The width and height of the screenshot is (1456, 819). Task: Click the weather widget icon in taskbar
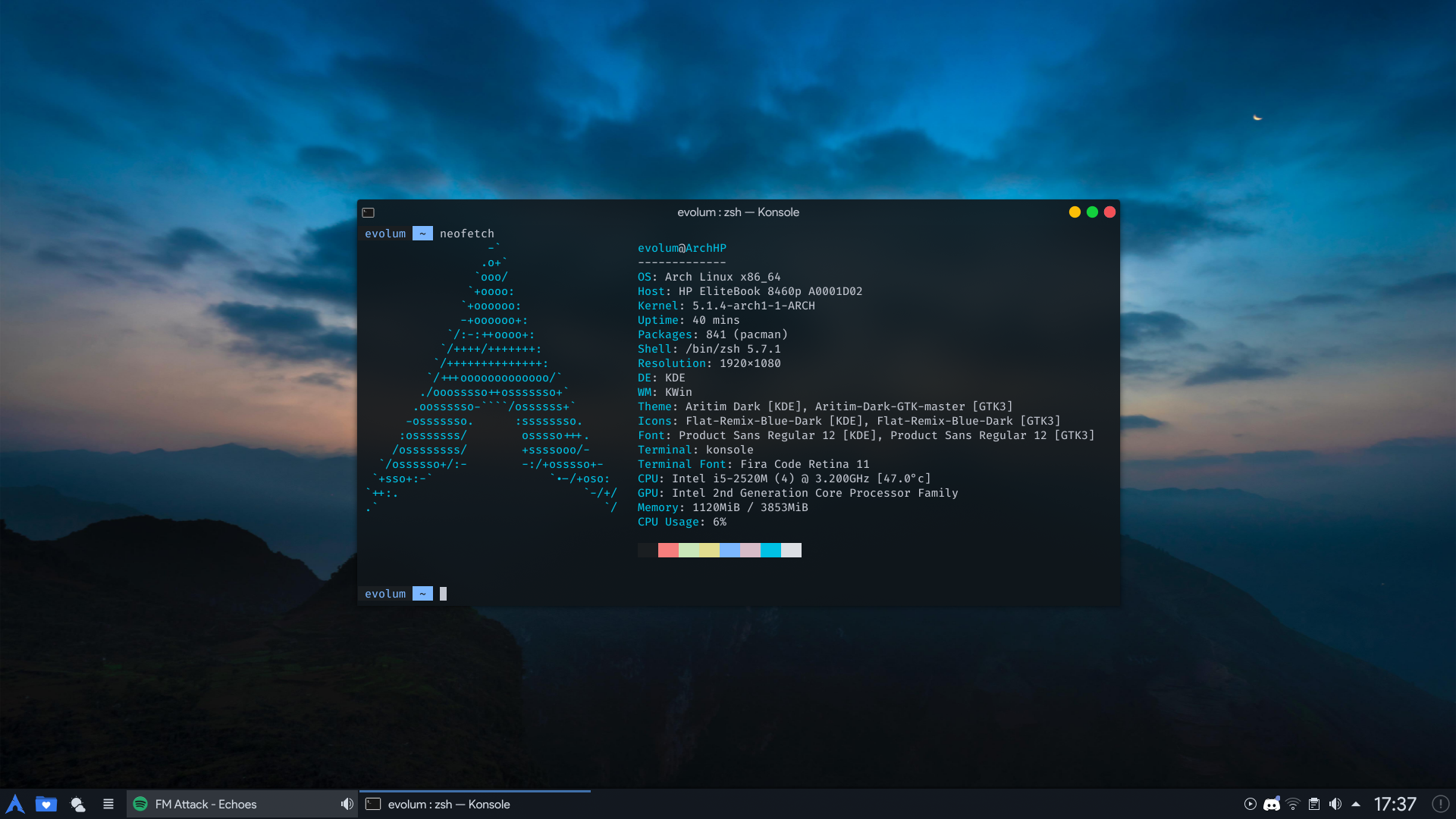tap(77, 804)
